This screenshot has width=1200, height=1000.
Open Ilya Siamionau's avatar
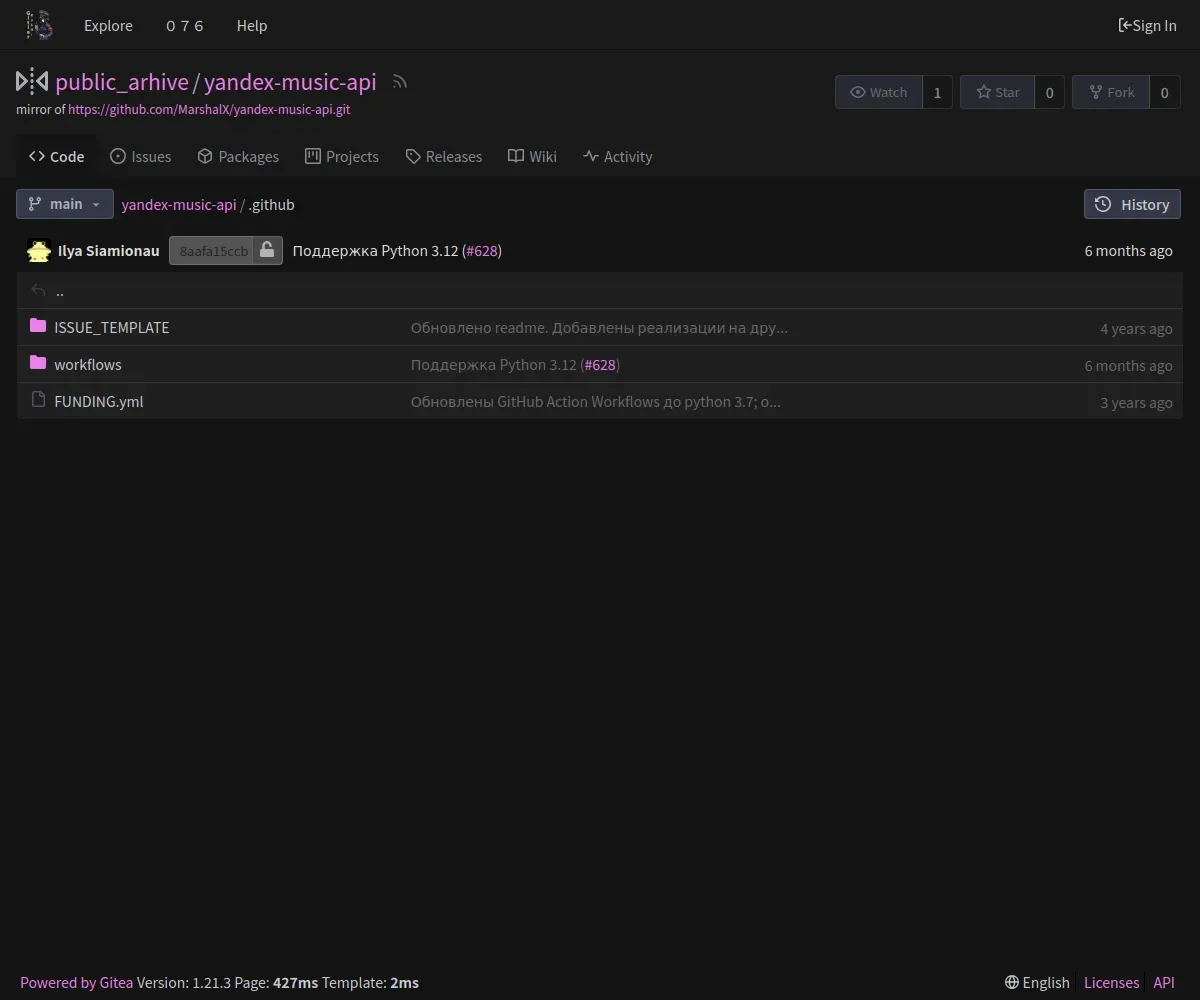tap(39, 251)
